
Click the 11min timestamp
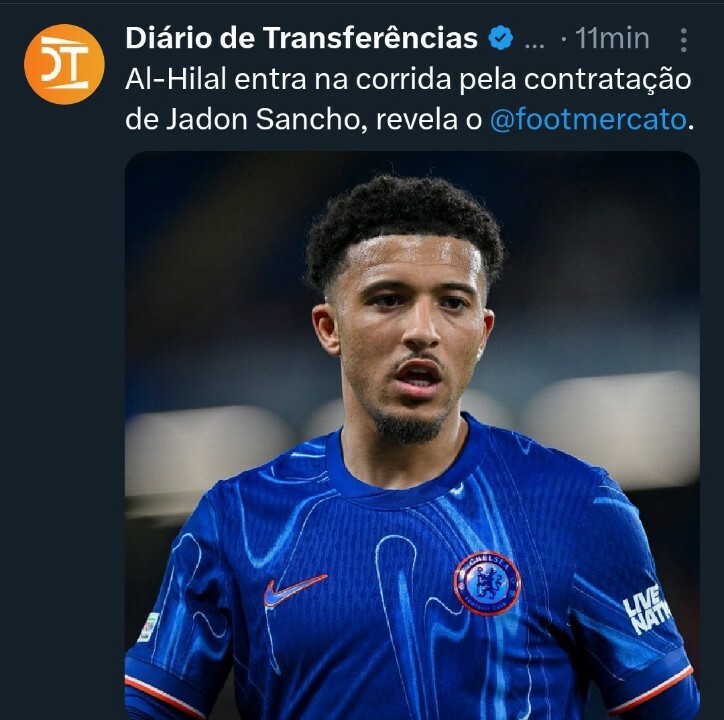(612, 38)
